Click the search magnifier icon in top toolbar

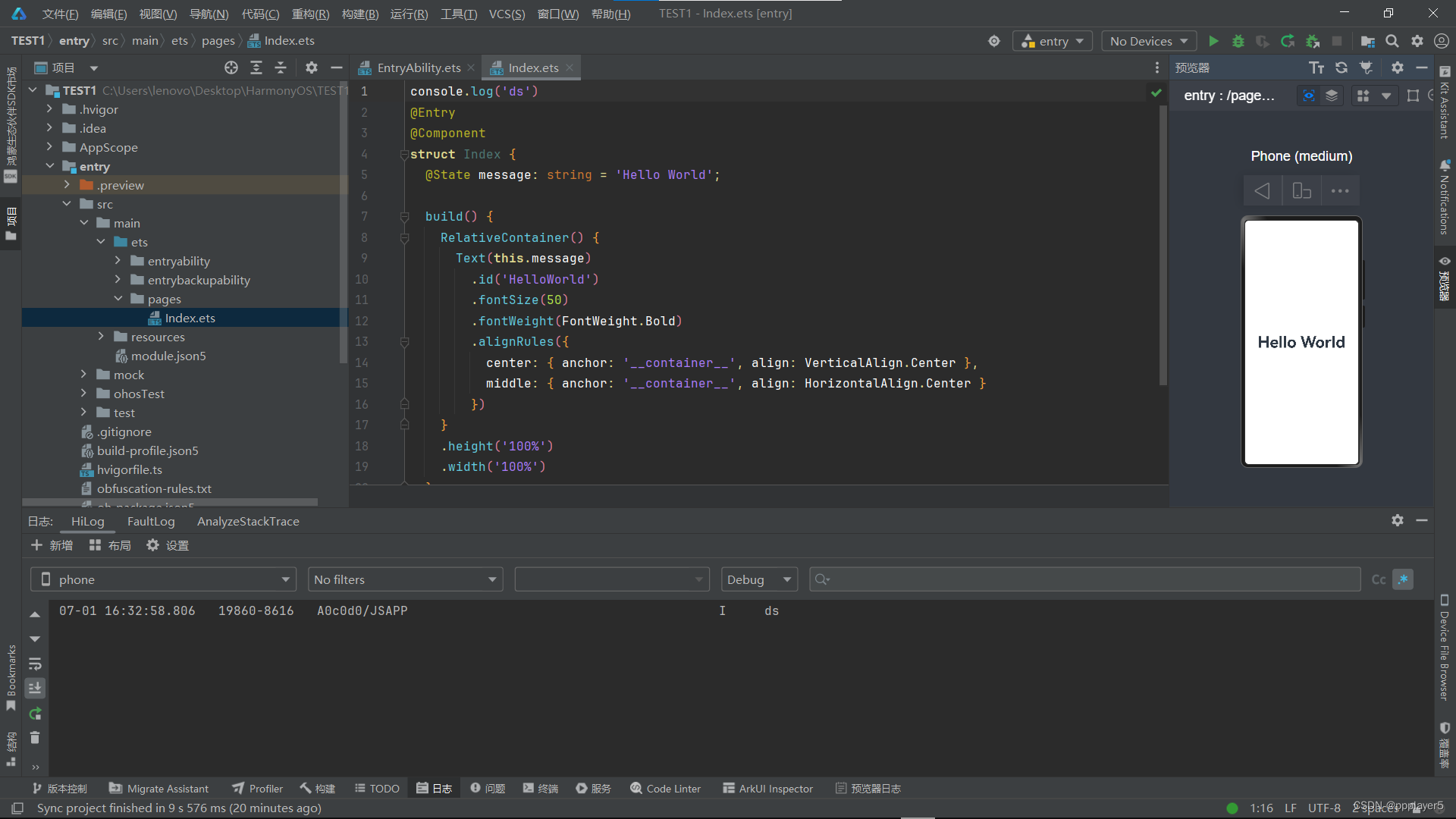(1392, 41)
